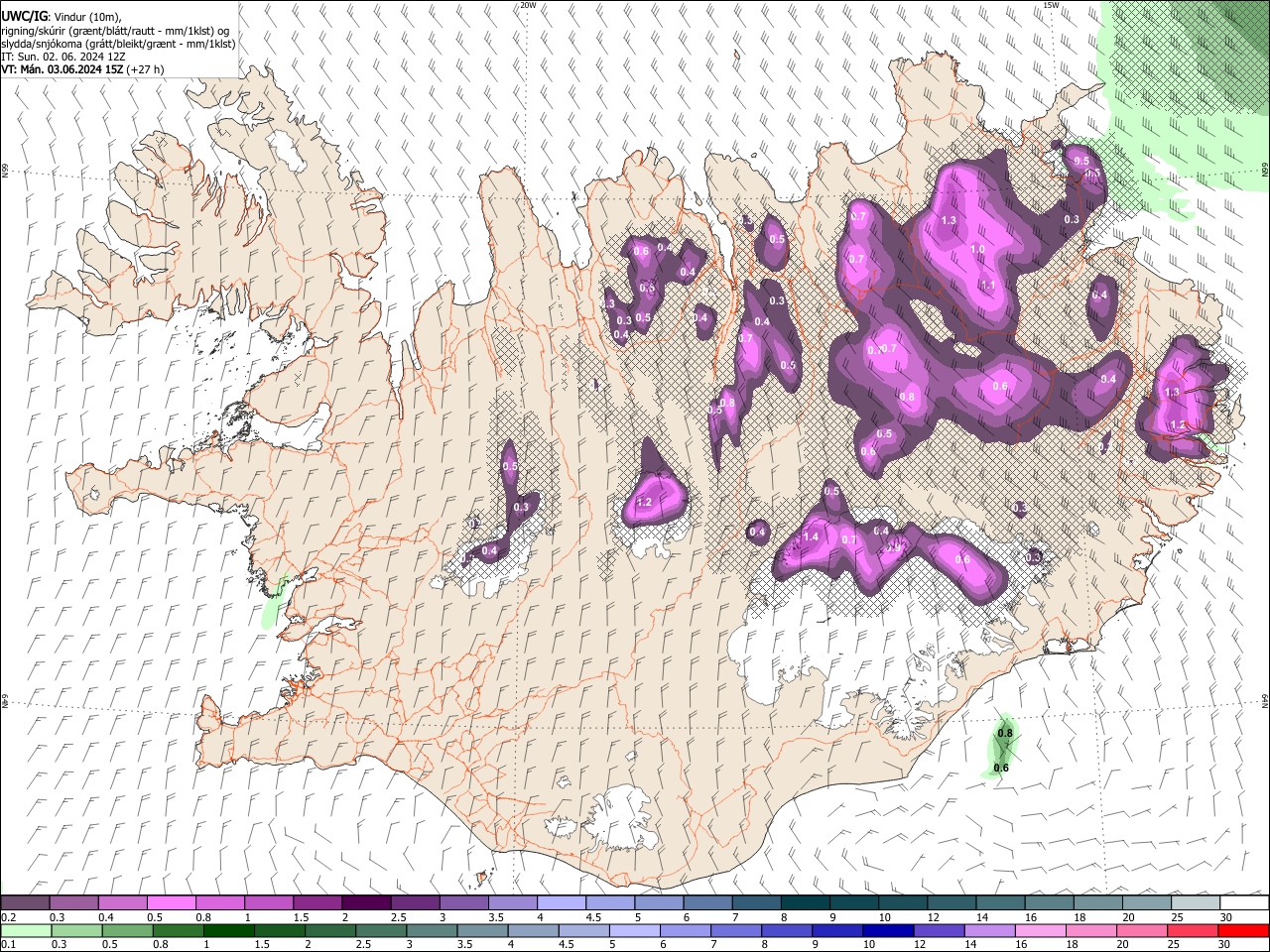This screenshot has height=952, width=1270.
Task: Pick the rain scale swatch starting at 1
Action: click(228, 930)
